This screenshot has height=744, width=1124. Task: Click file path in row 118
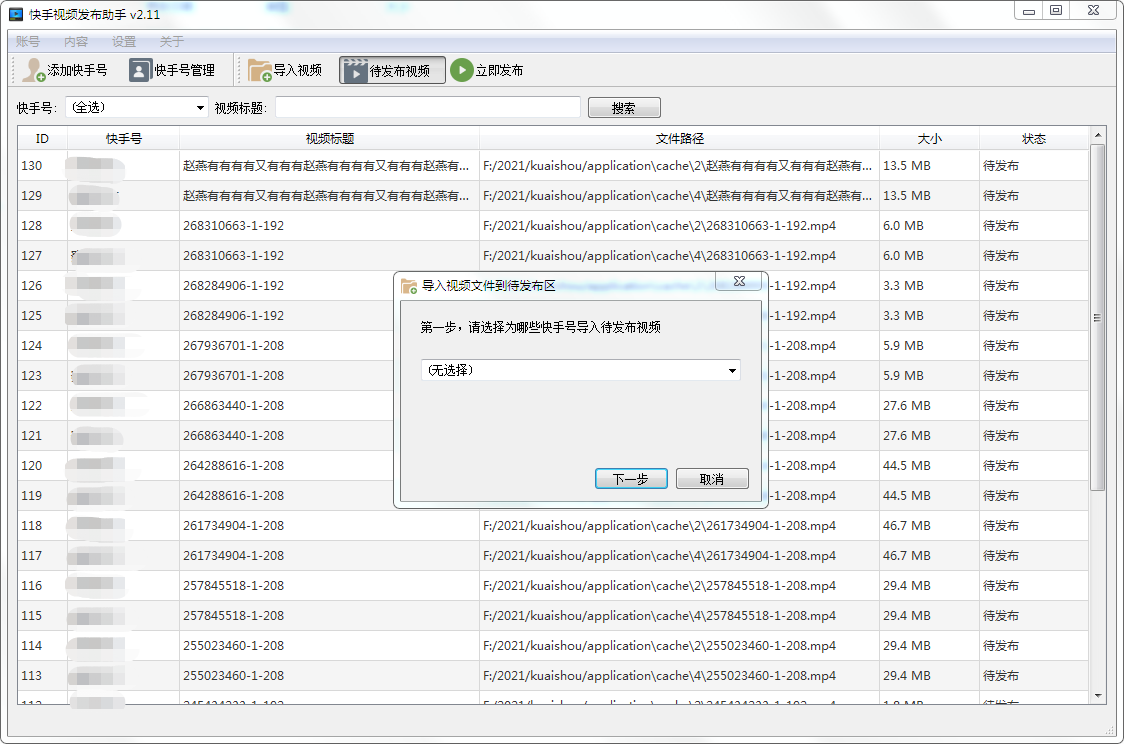click(x=659, y=525)
